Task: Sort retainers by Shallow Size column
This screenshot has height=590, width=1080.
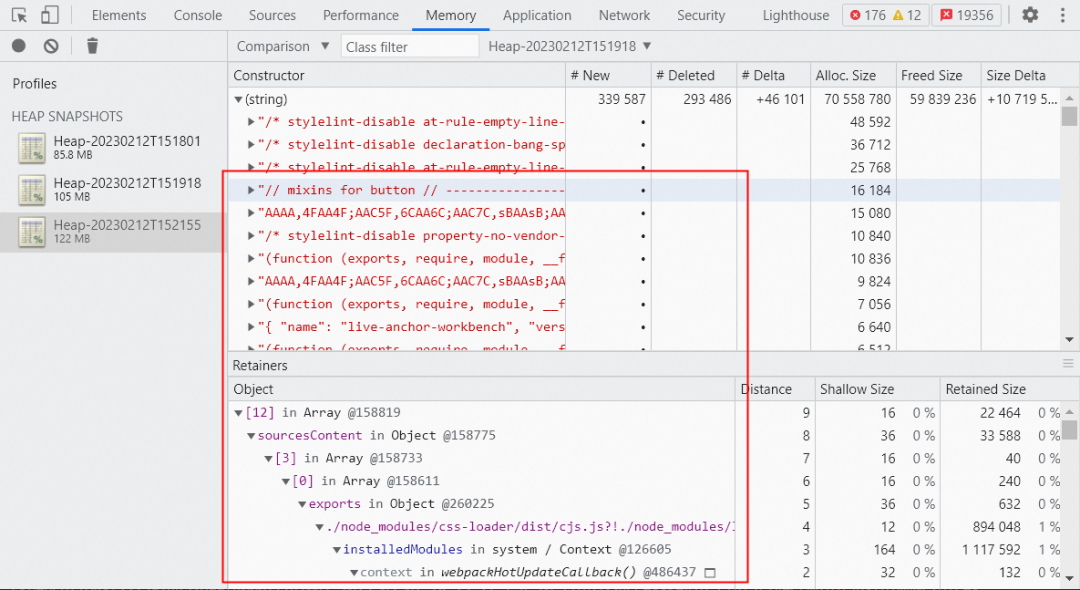Action: [878, 389]
